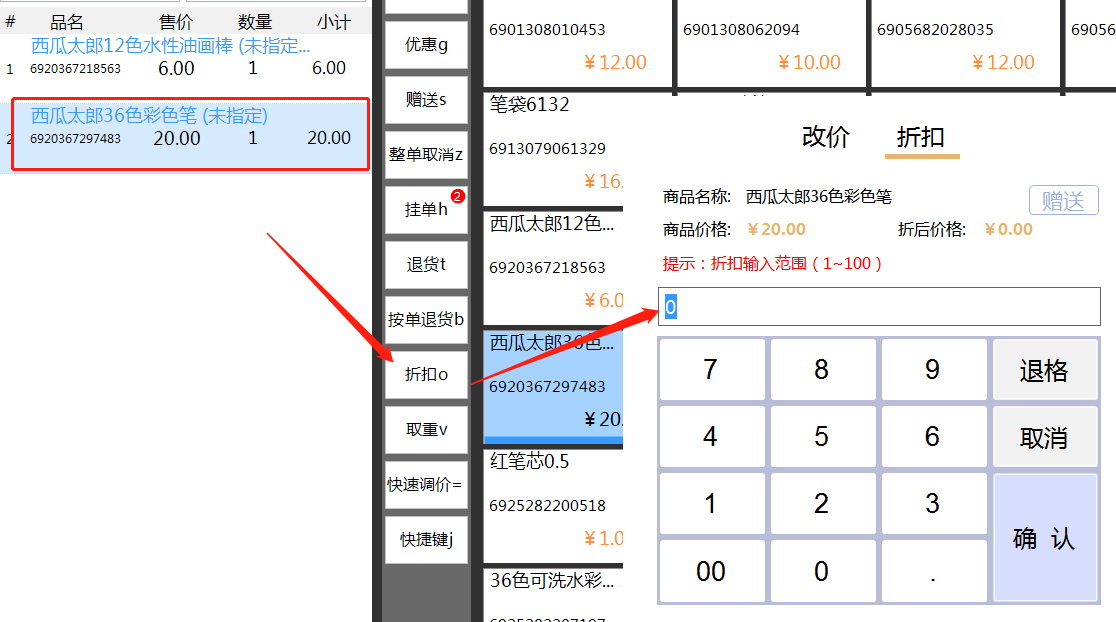Switch to the 改价 tab
Image resolution: width=1116 pixels, height=622 pixels.
(826, 137)
